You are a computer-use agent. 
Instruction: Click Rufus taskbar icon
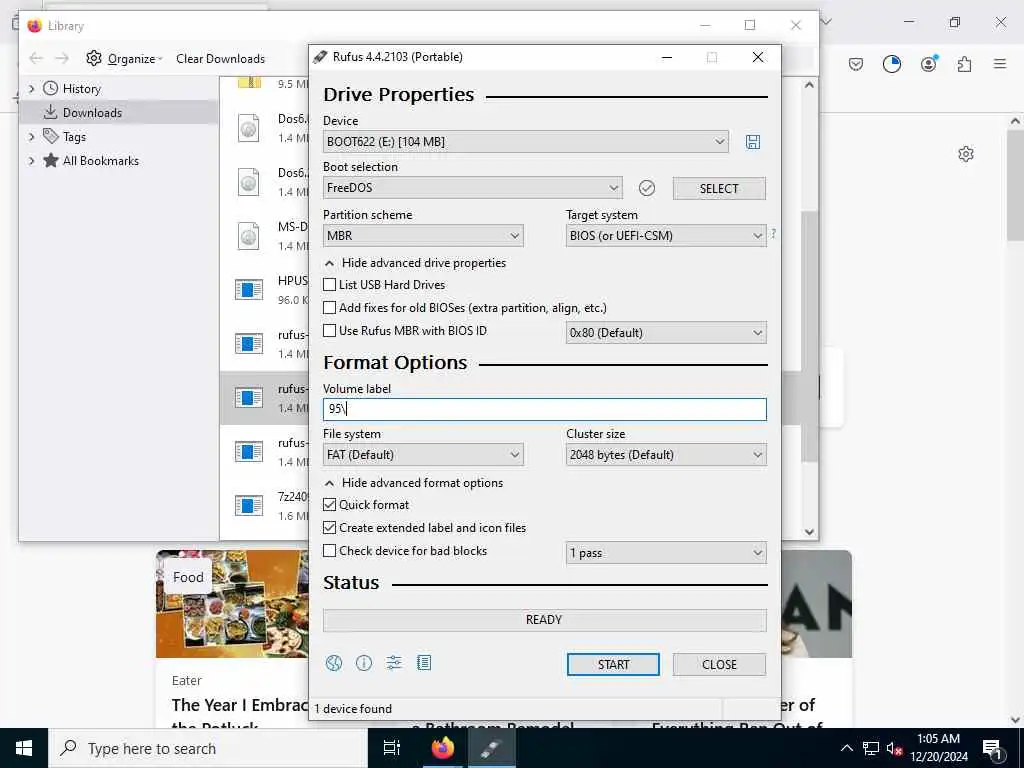coord(491,748)
